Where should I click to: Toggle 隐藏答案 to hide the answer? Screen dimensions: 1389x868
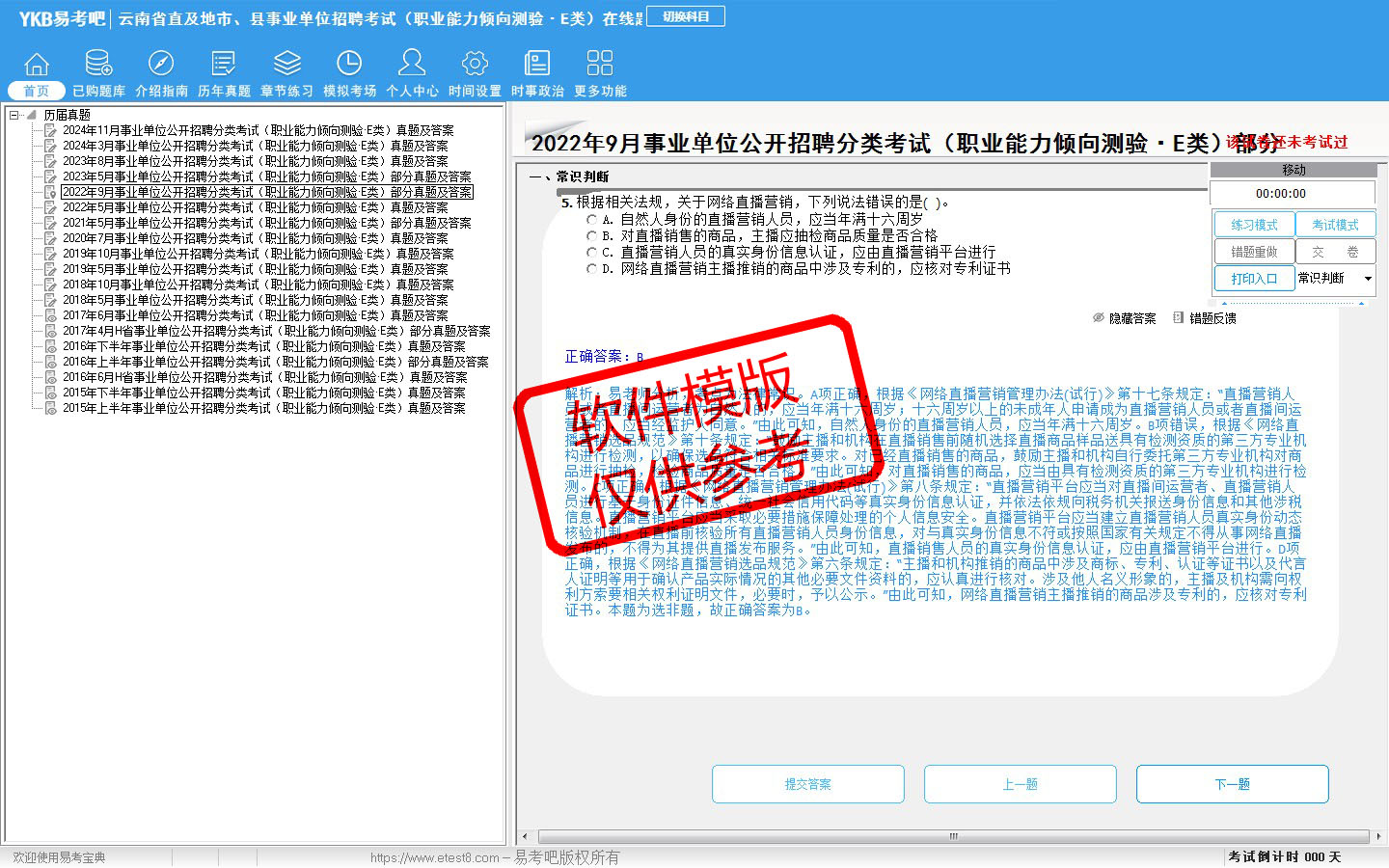click(1125, 318)
